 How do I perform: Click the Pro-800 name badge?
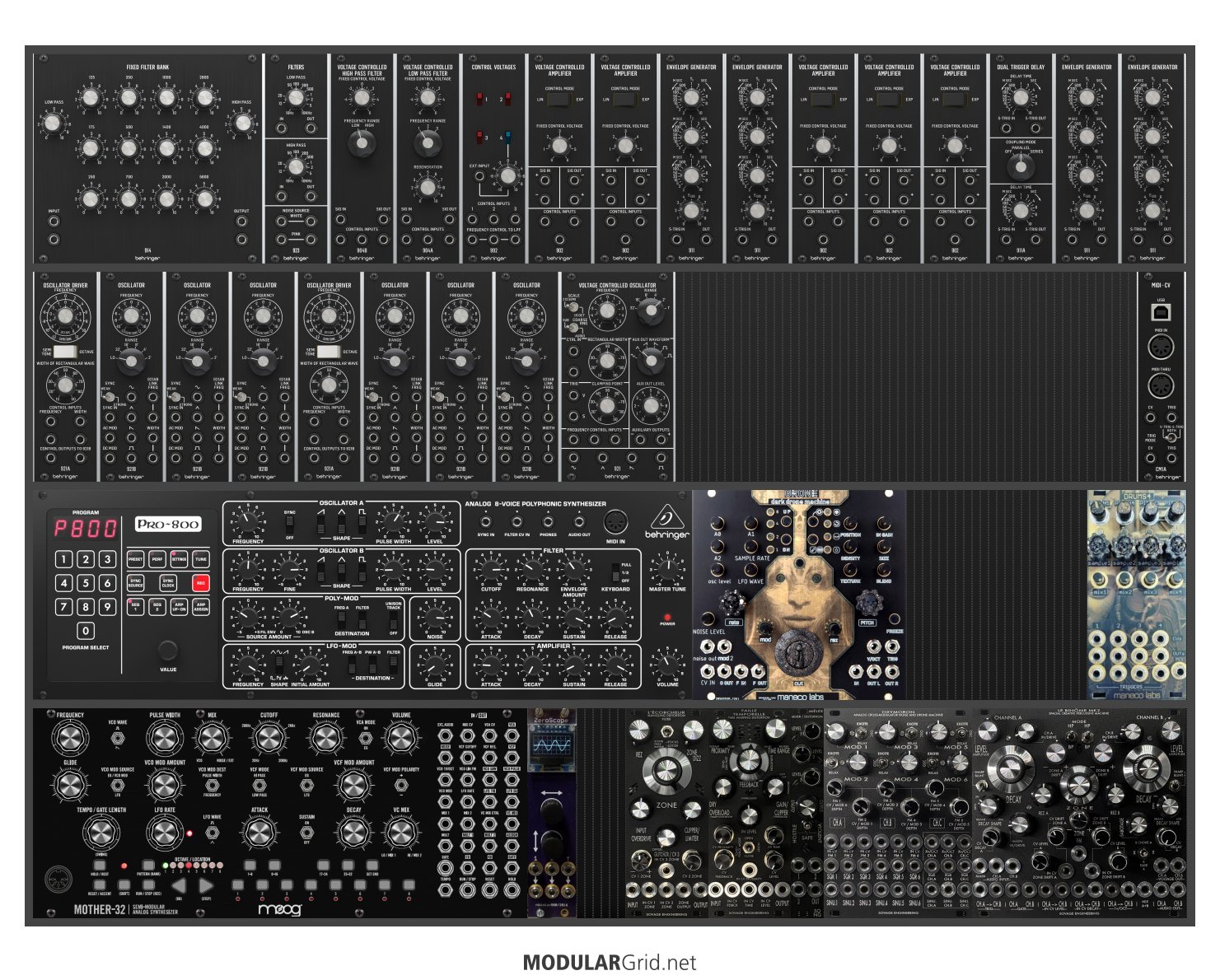(169, 525)
